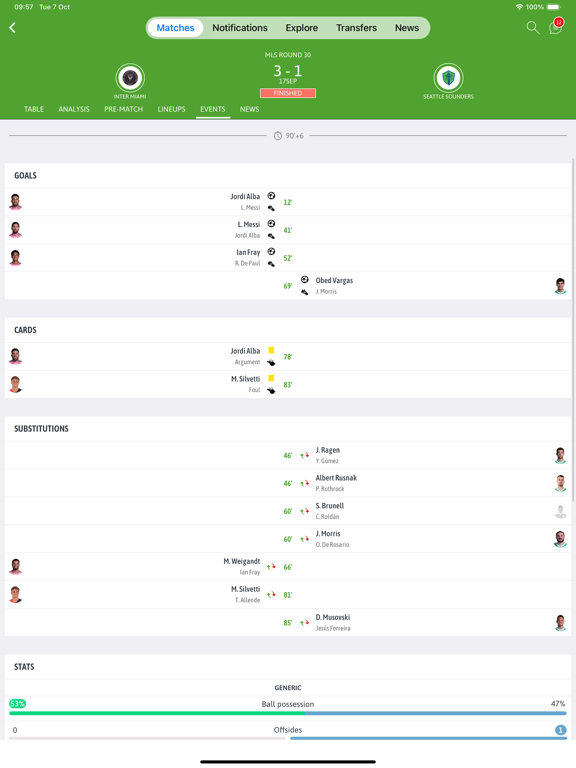
Task: Tap substitution arrows for J. Ragen
Action: pos(305,456)
